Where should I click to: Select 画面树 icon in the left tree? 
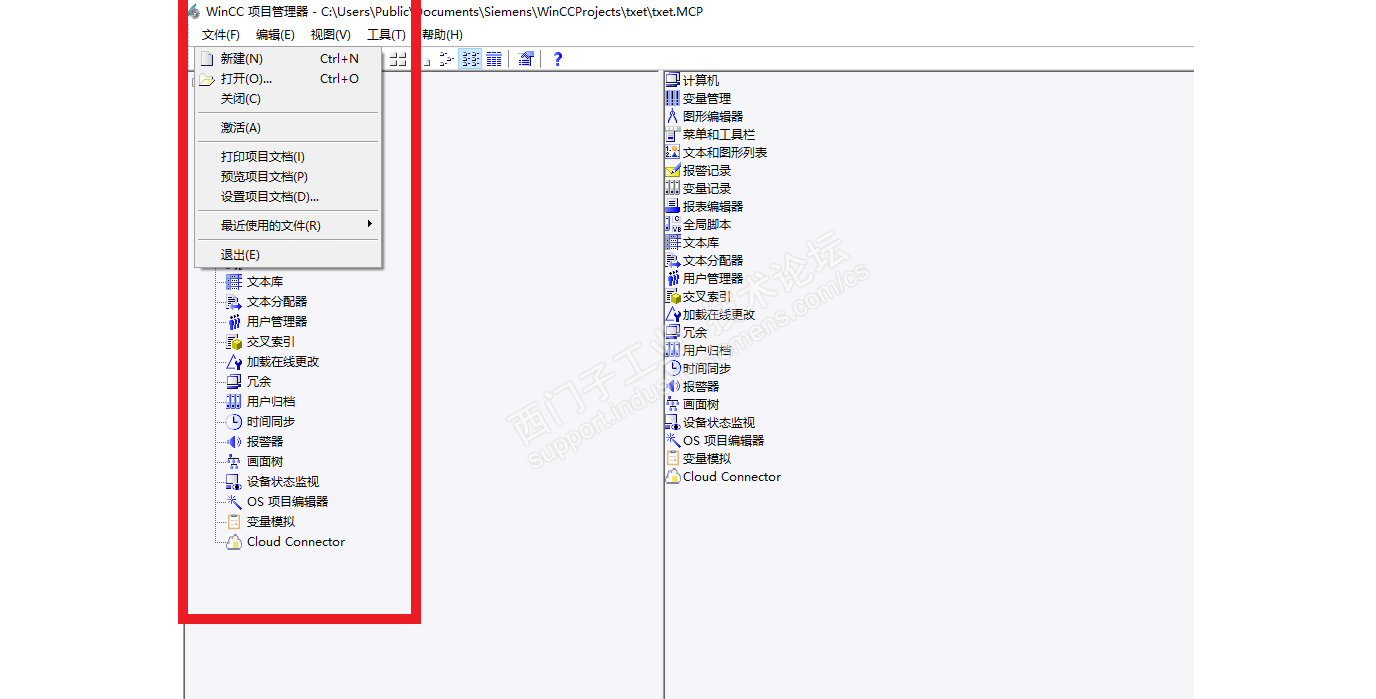pos(234,462)
